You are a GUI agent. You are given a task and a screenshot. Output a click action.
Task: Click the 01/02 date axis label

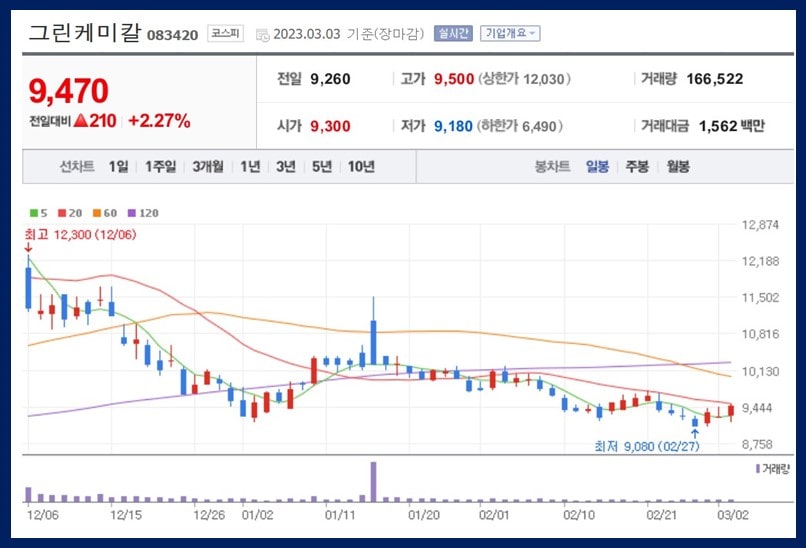coord(258,515)
